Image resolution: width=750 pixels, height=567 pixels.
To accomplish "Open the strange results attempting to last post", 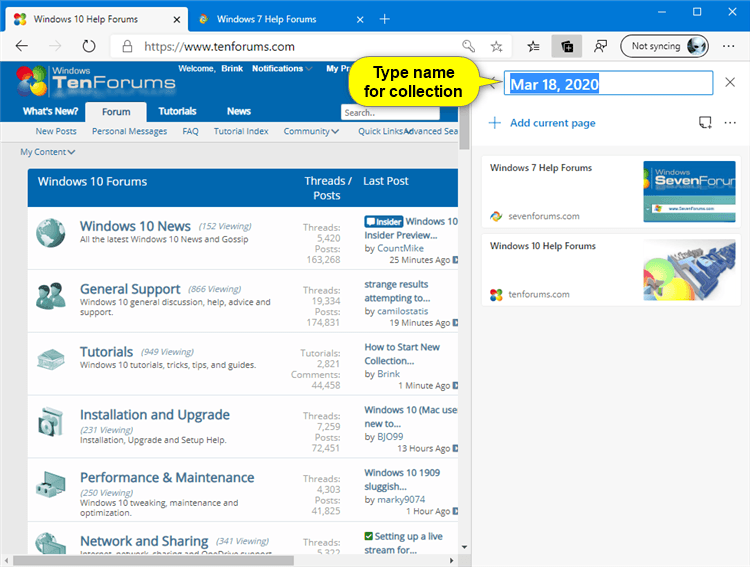I will pos(397,291).
